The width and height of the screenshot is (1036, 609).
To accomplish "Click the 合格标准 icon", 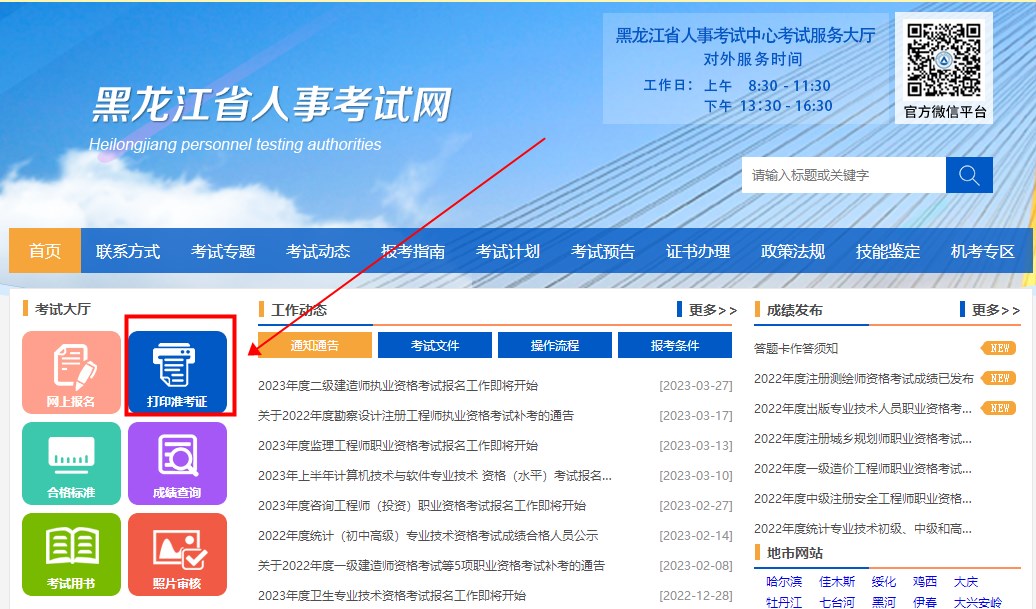I will click(71, 462).
